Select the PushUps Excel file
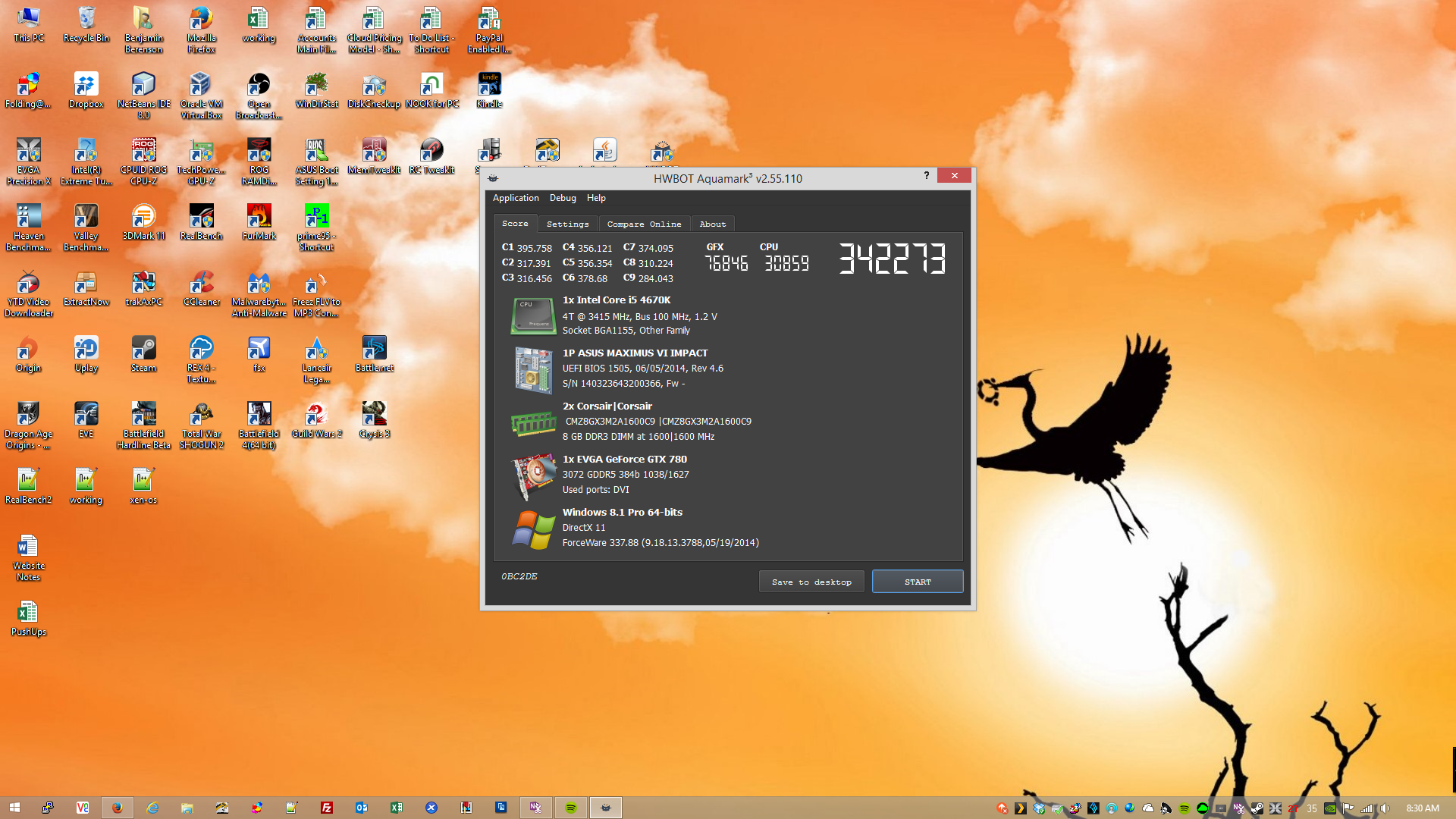This screenshot has width=1456, height=819. 29,618
